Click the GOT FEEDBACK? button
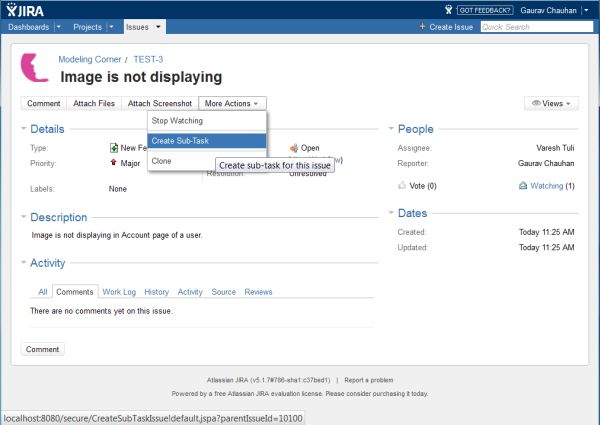The height and width of the screenshot is (425, 600). pyautogui.click(x=485, y=10)
